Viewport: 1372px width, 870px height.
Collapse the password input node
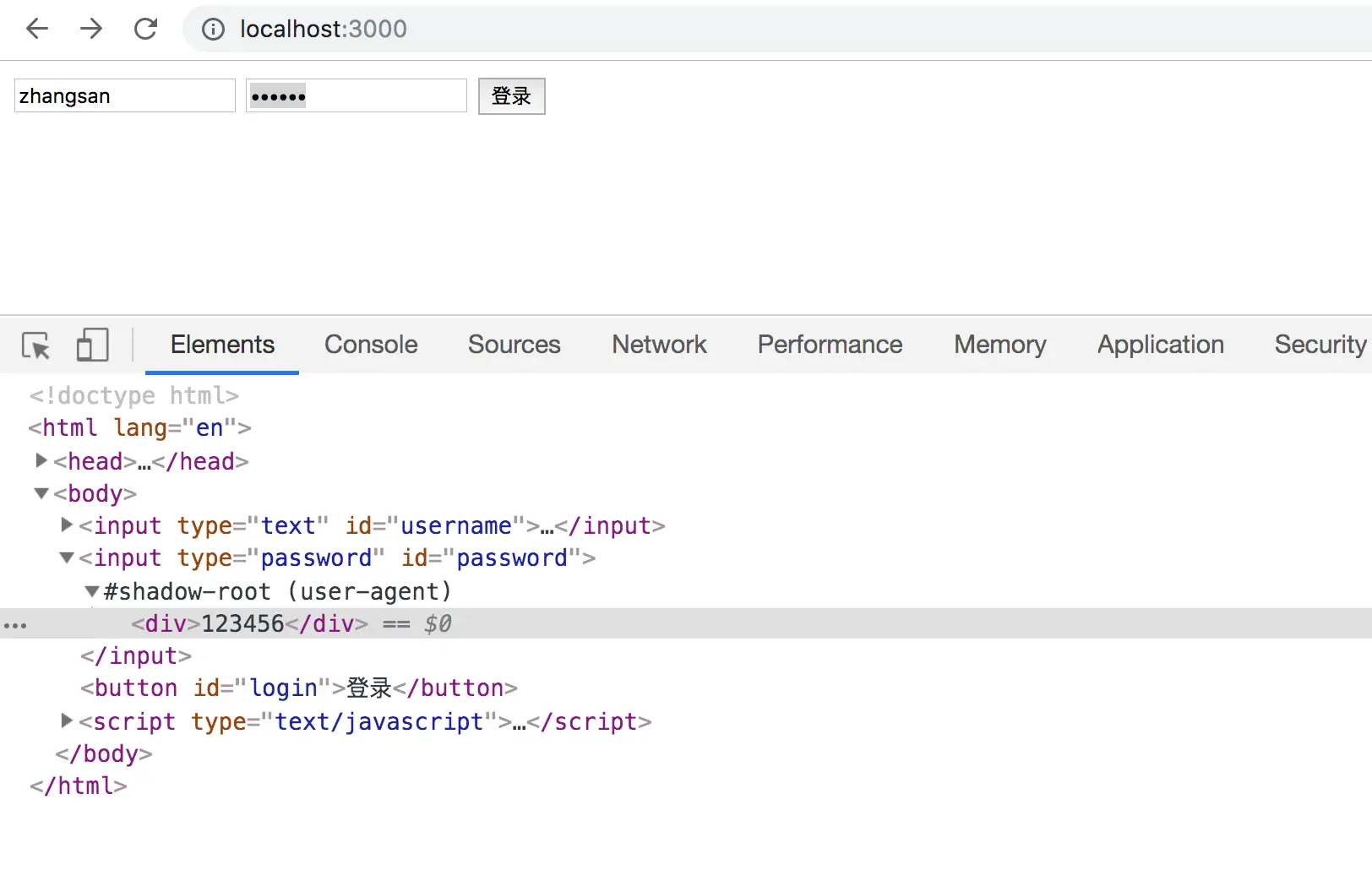pos(67,557)
